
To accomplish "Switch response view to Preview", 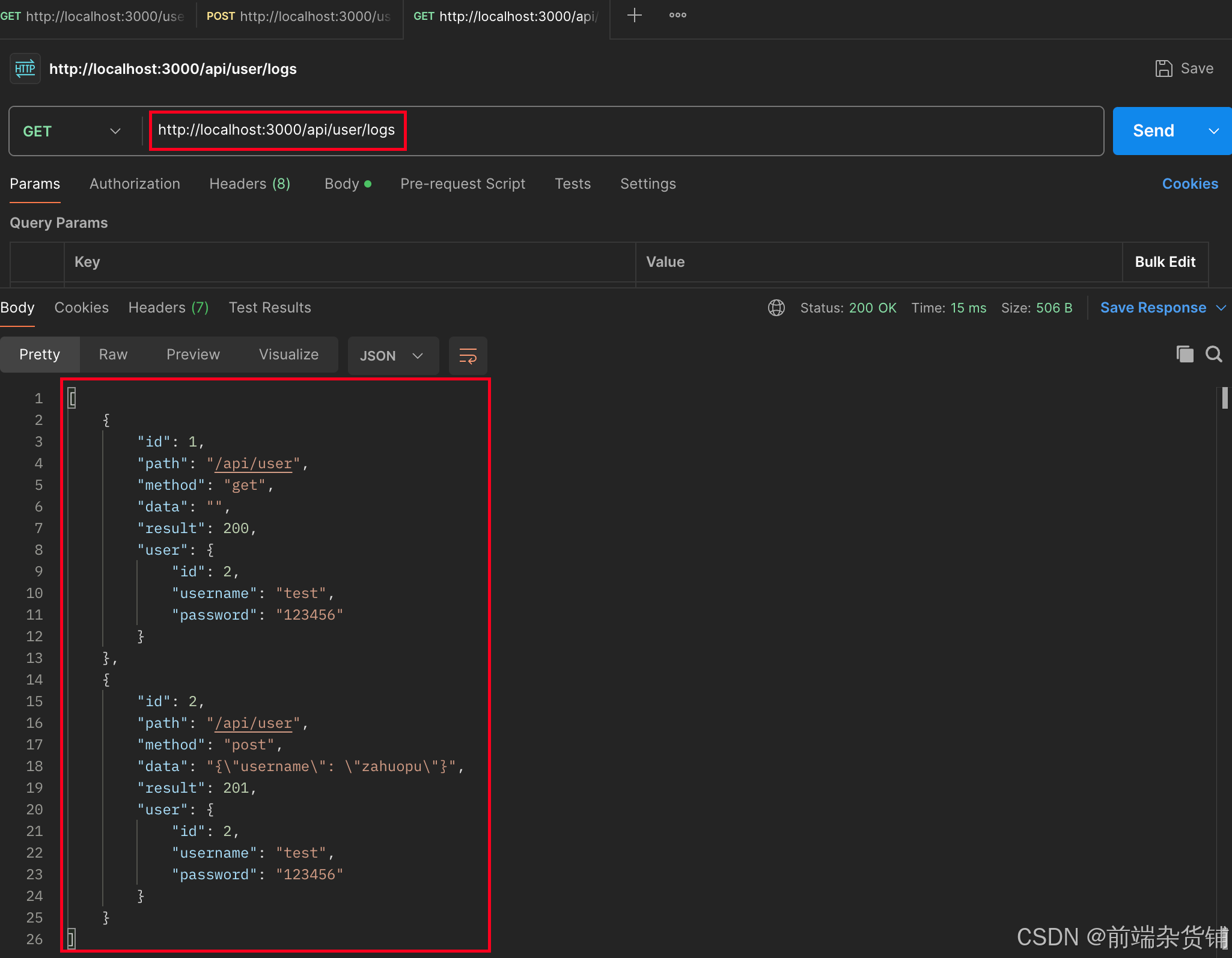I will point(193,355).
